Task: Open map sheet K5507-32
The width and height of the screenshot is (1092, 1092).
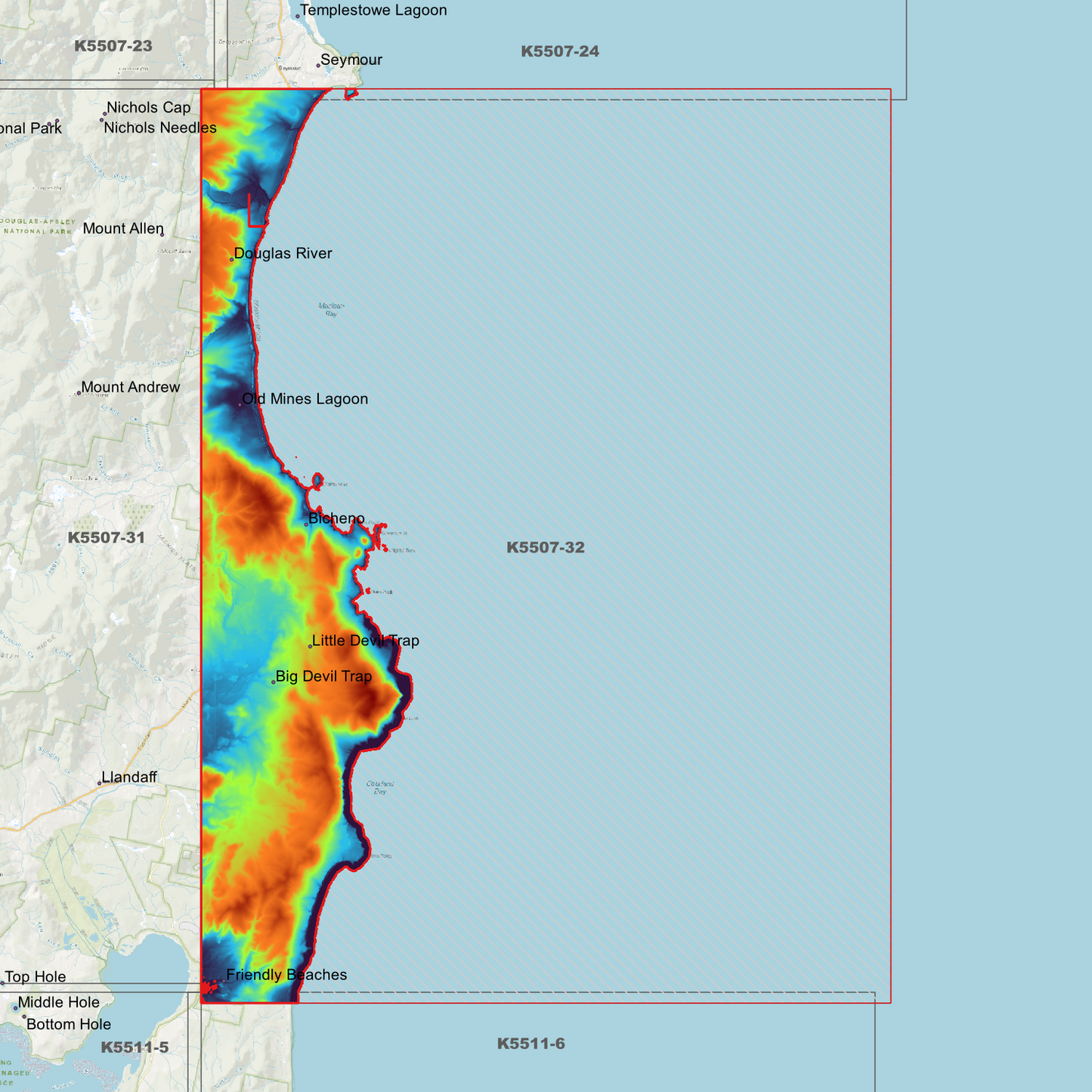Action: pyautogui.click(x=546, y=548)
